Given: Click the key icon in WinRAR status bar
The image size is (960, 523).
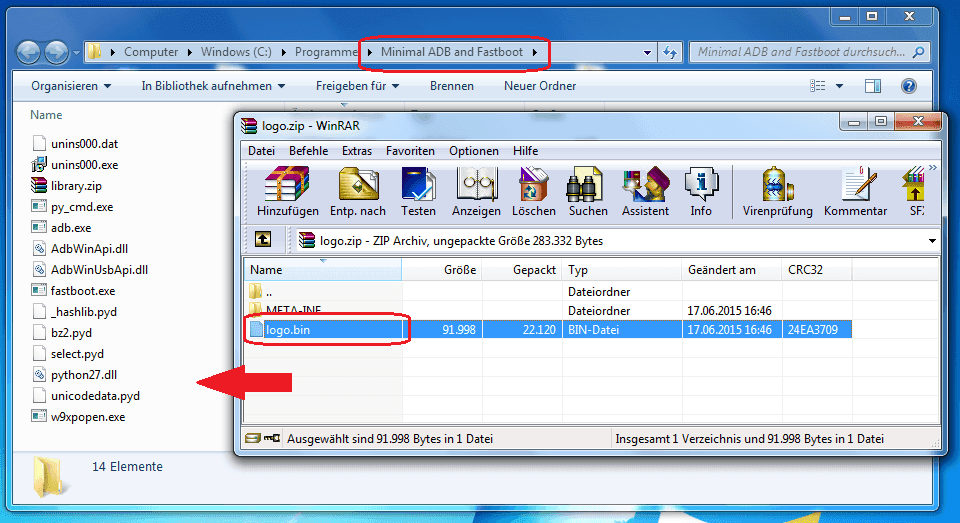Looking at the screenshot, I should (272, 438).
